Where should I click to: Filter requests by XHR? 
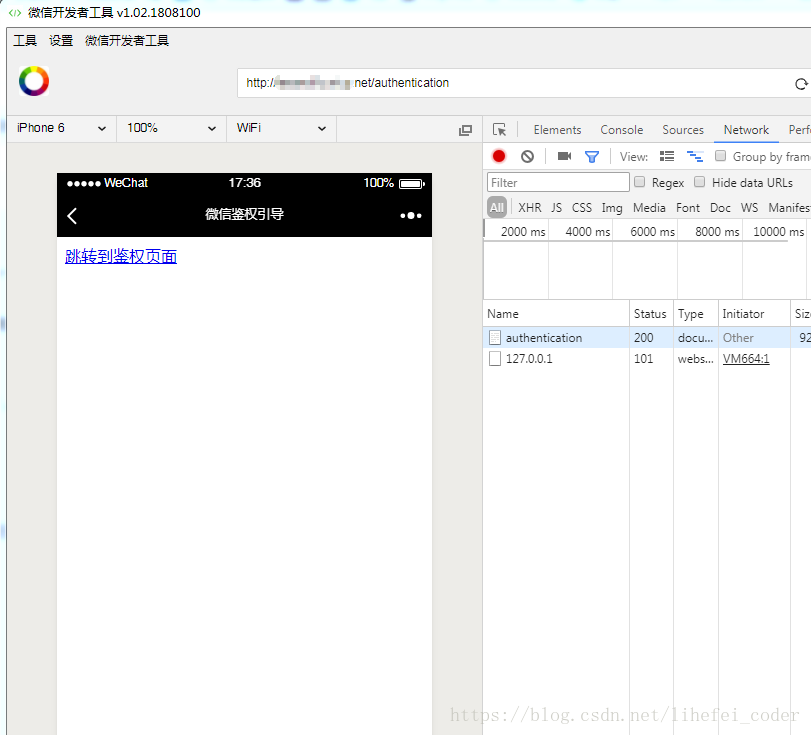click(530, 208)
